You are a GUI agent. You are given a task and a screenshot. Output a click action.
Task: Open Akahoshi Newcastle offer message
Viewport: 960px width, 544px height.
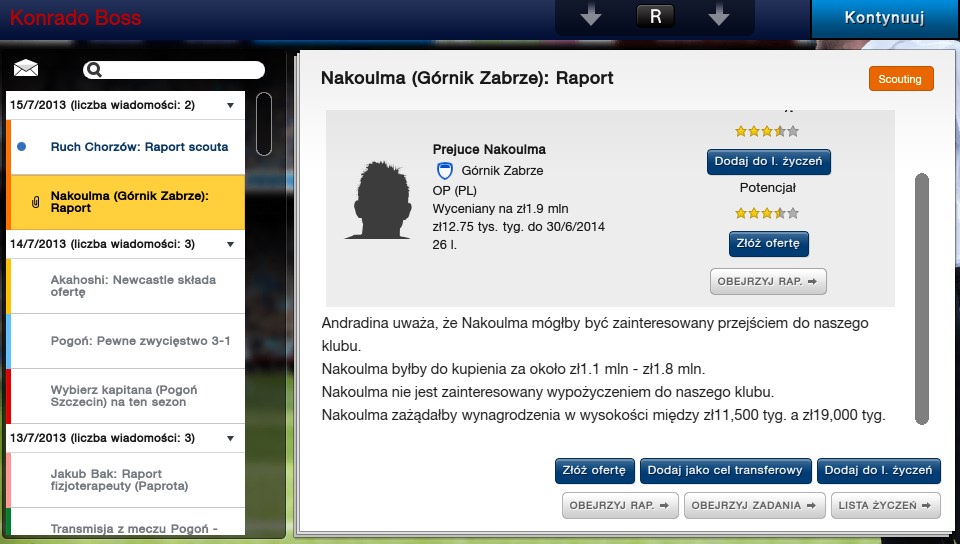pyautogui.click(x=133, y=286)
